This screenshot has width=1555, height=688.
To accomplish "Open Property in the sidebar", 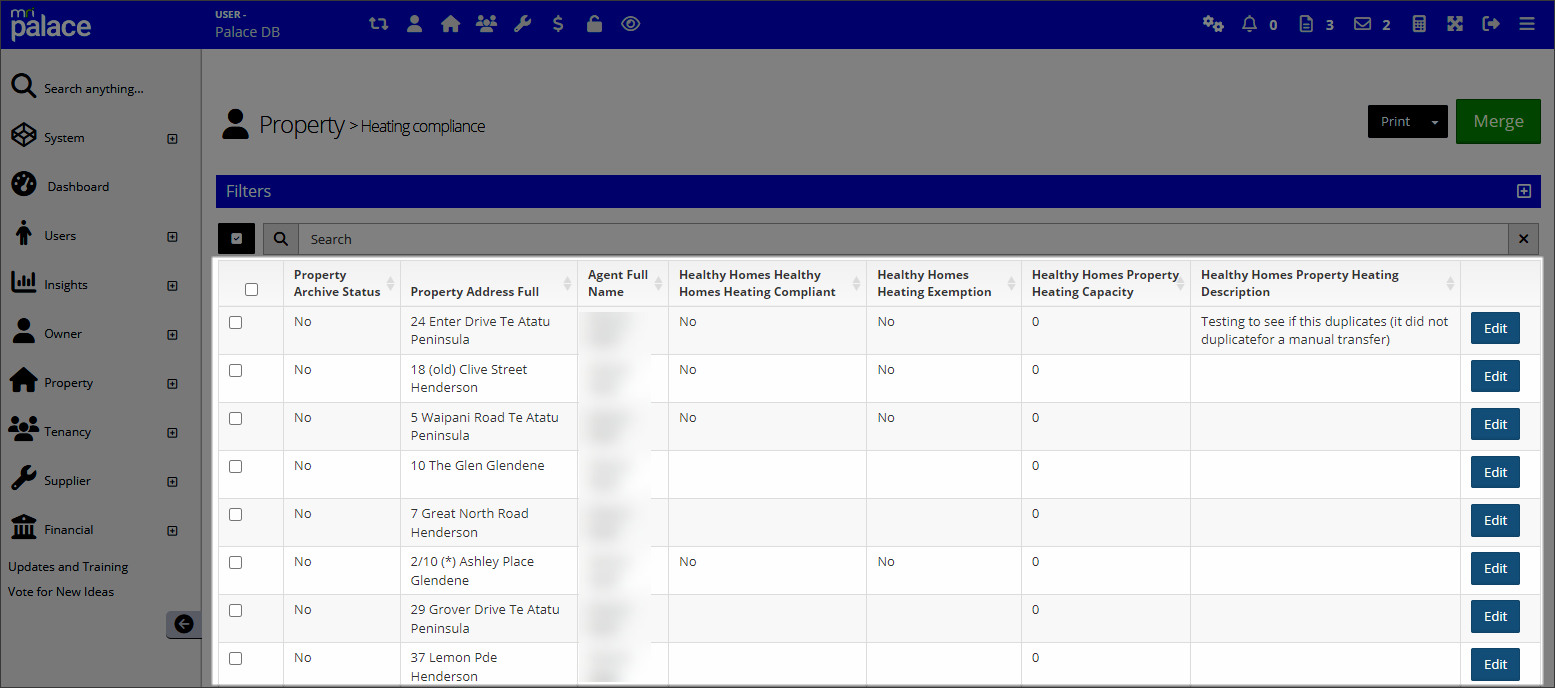I will pos(68,383).
